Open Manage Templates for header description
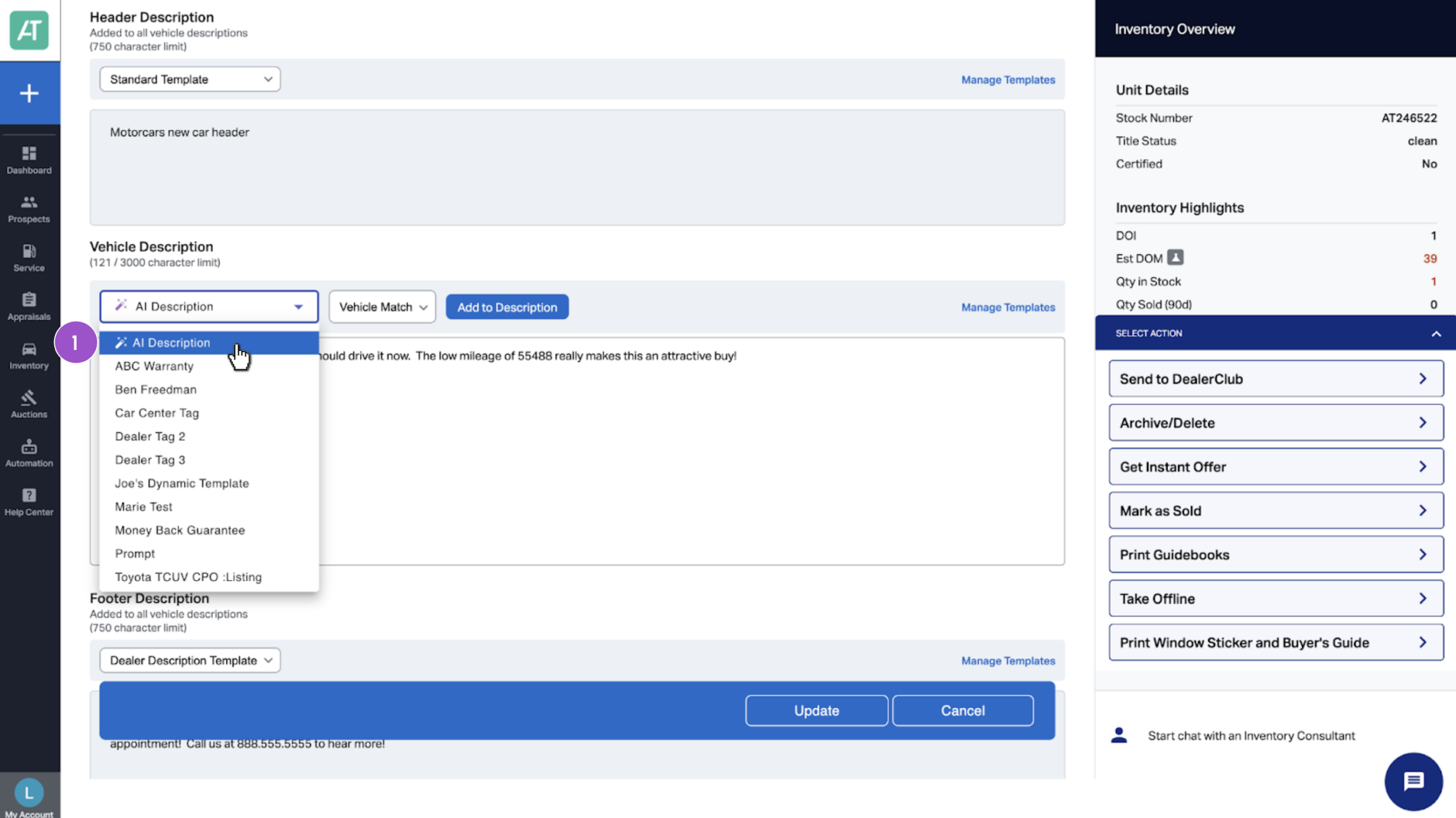 [1008, 80]
